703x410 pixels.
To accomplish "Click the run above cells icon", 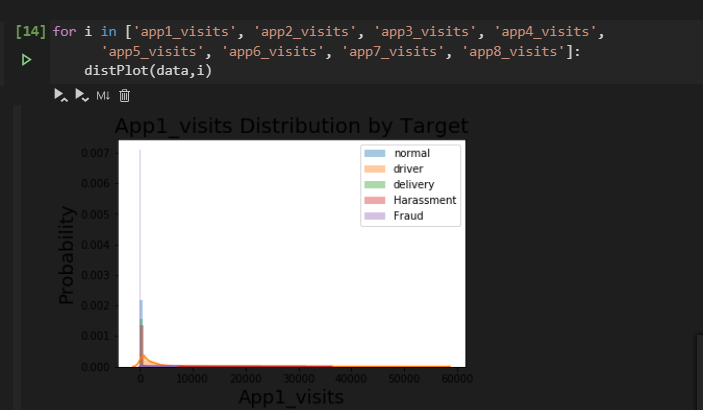I will [x=61, y=95].
